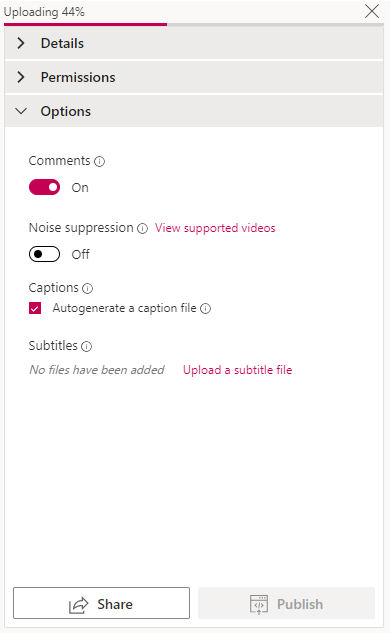Enable the Noise suppression toggle
Image resolution: width=390 pixels, height=633 pixels.
pos(44,254)
